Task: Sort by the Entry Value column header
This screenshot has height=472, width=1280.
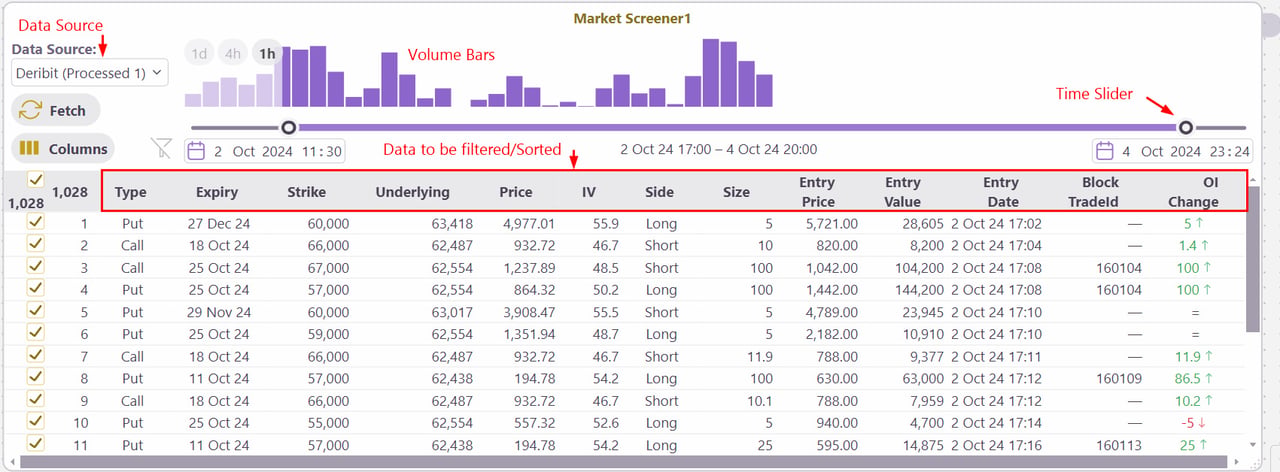Action: pos(903,192)
